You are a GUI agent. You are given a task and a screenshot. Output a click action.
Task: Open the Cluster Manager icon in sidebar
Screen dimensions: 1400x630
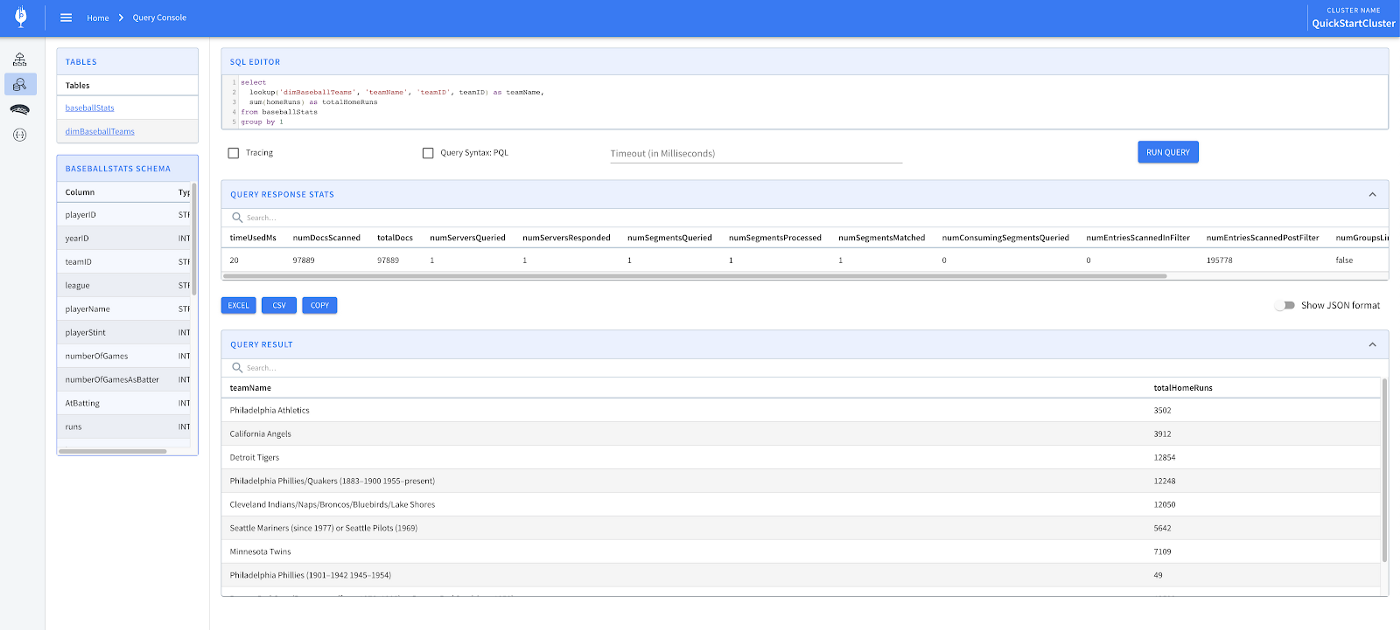[19, 58]
